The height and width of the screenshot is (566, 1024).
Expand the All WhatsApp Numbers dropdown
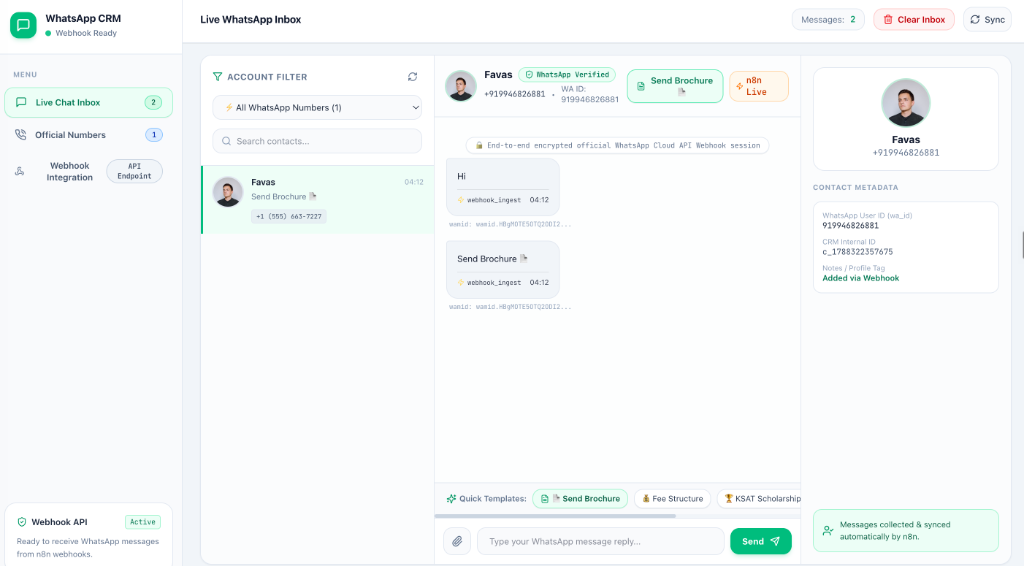tap(317, 108)
